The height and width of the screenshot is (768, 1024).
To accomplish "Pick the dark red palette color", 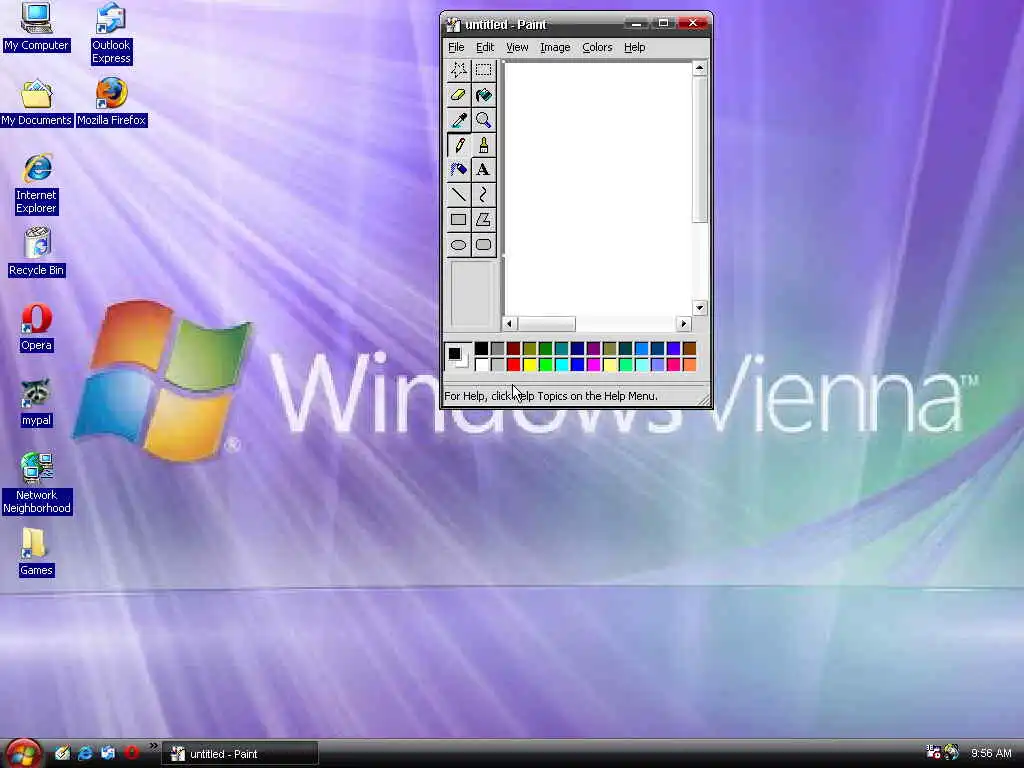I will pos(513,349).
